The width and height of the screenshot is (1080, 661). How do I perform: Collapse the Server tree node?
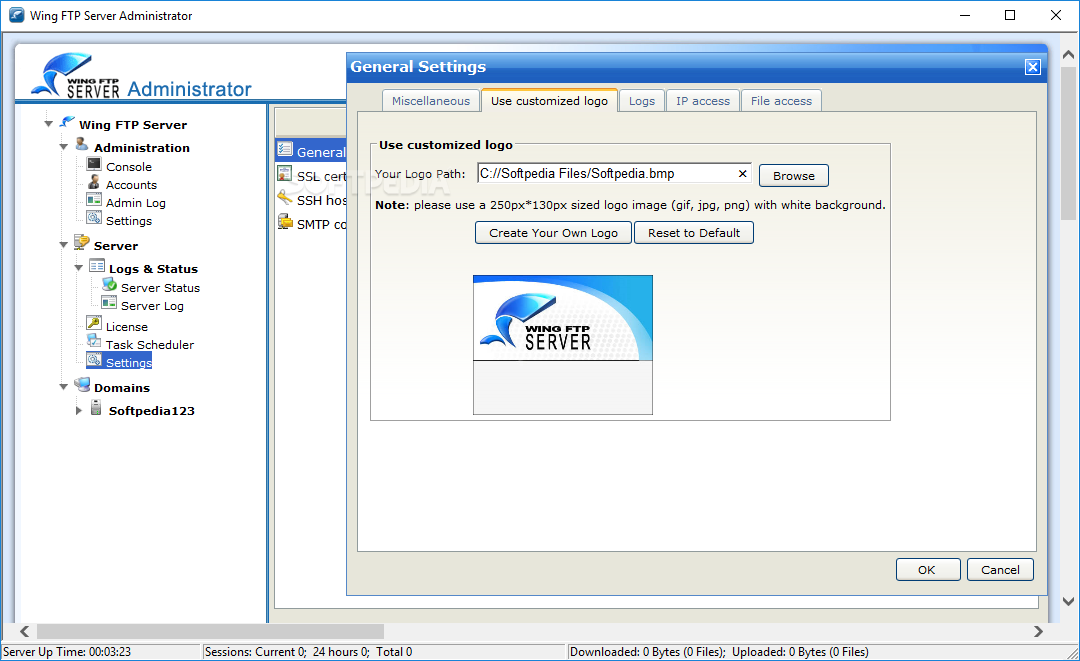coord(63,244)
